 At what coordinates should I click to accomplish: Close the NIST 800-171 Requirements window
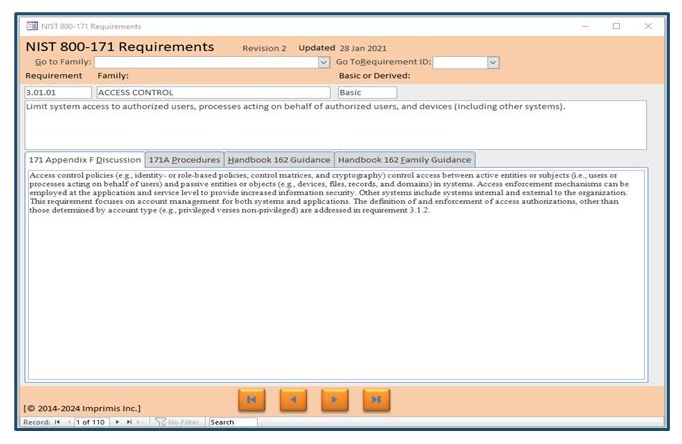click(648, 26)
